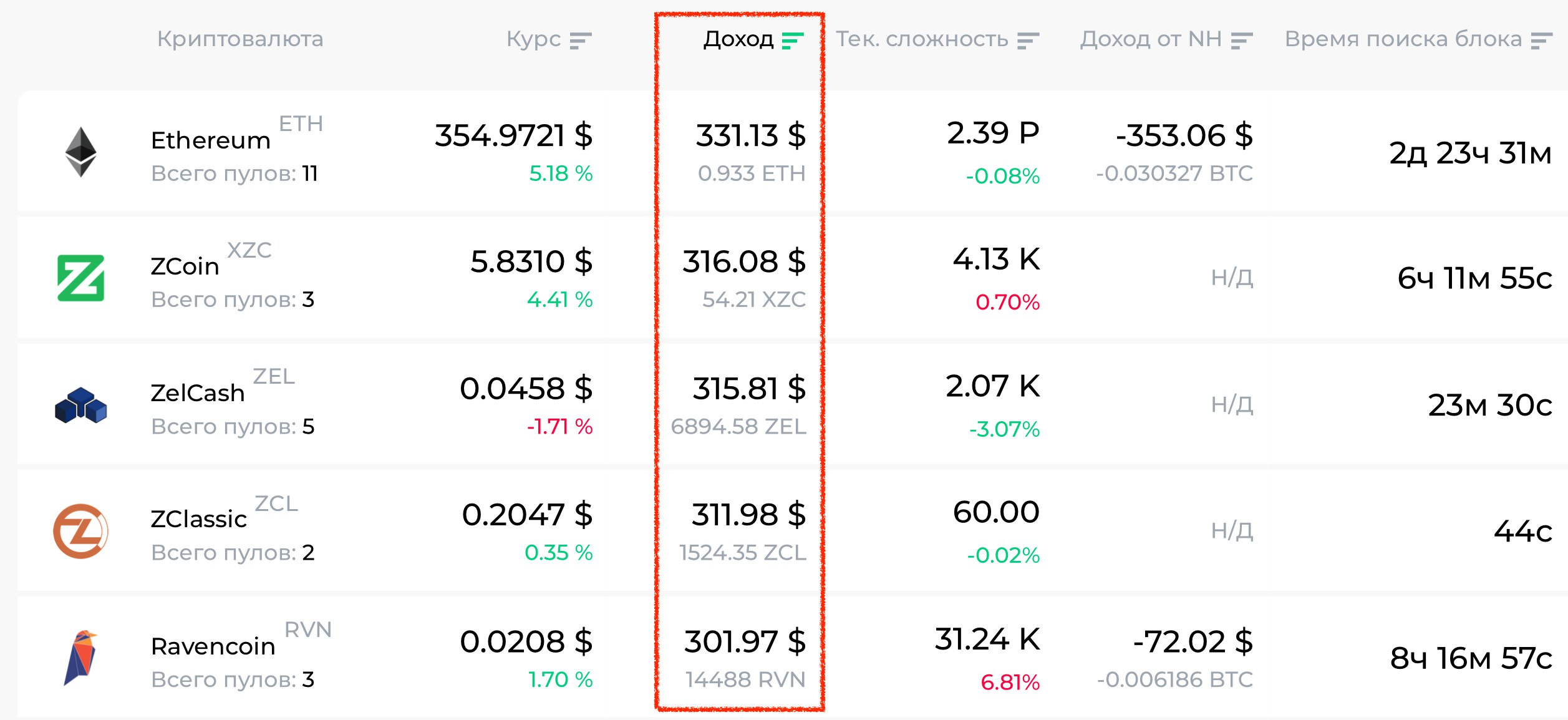Click the Криптовалюта column header
Viewport: 1568px width, 720px height.
click(x=240, y=39)
